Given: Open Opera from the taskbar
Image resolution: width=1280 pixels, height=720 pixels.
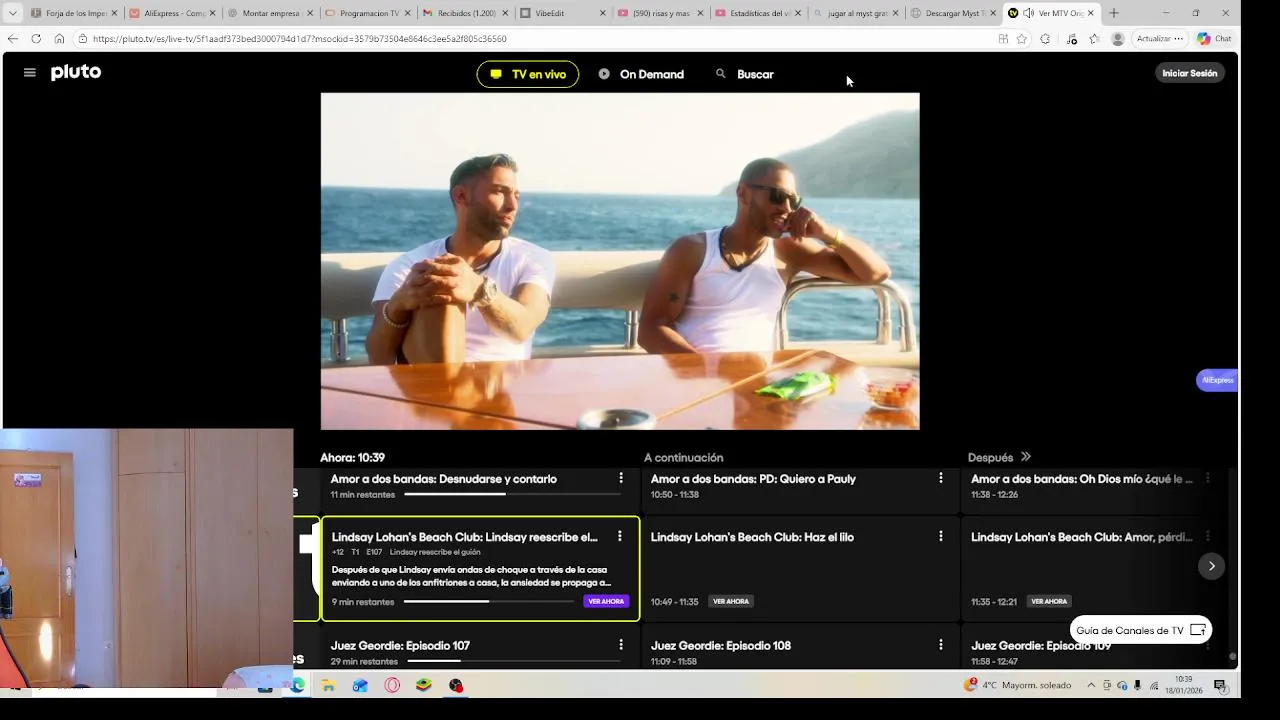Looking at the screenshot, I should 392,685.
